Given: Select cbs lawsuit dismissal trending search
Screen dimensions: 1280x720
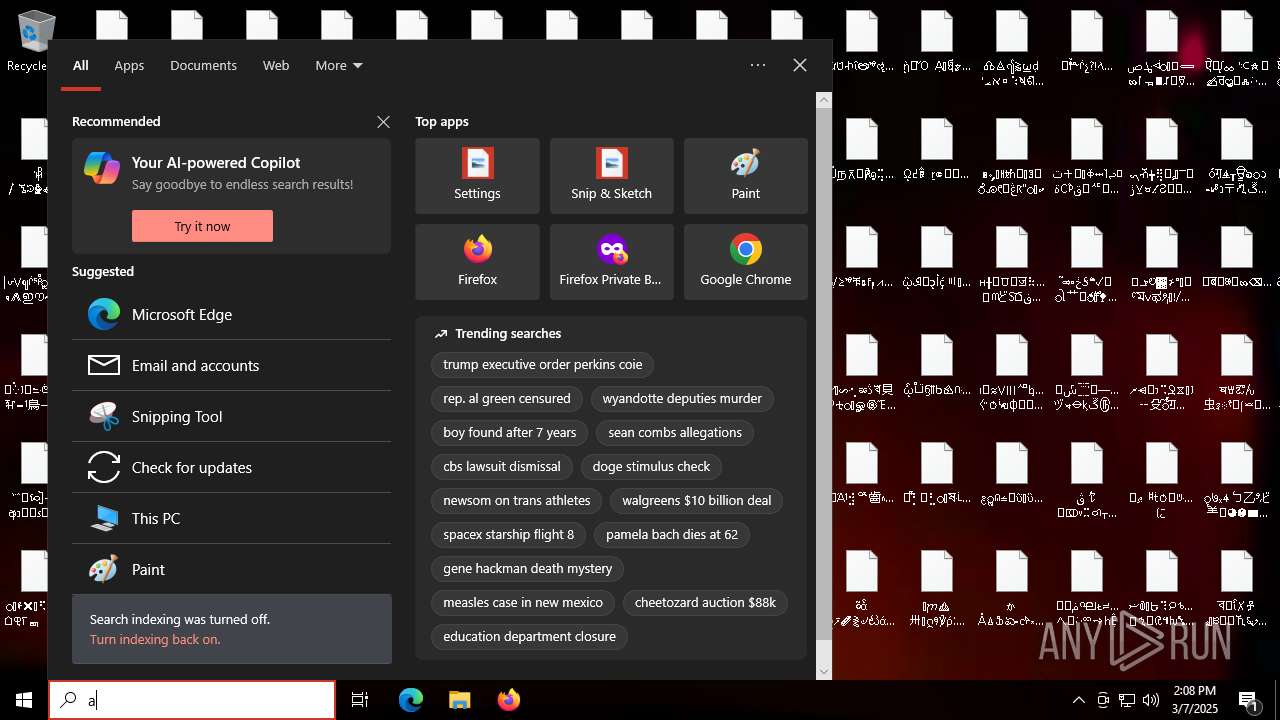Looking at the screenshot, I should (x=502, y=466).
